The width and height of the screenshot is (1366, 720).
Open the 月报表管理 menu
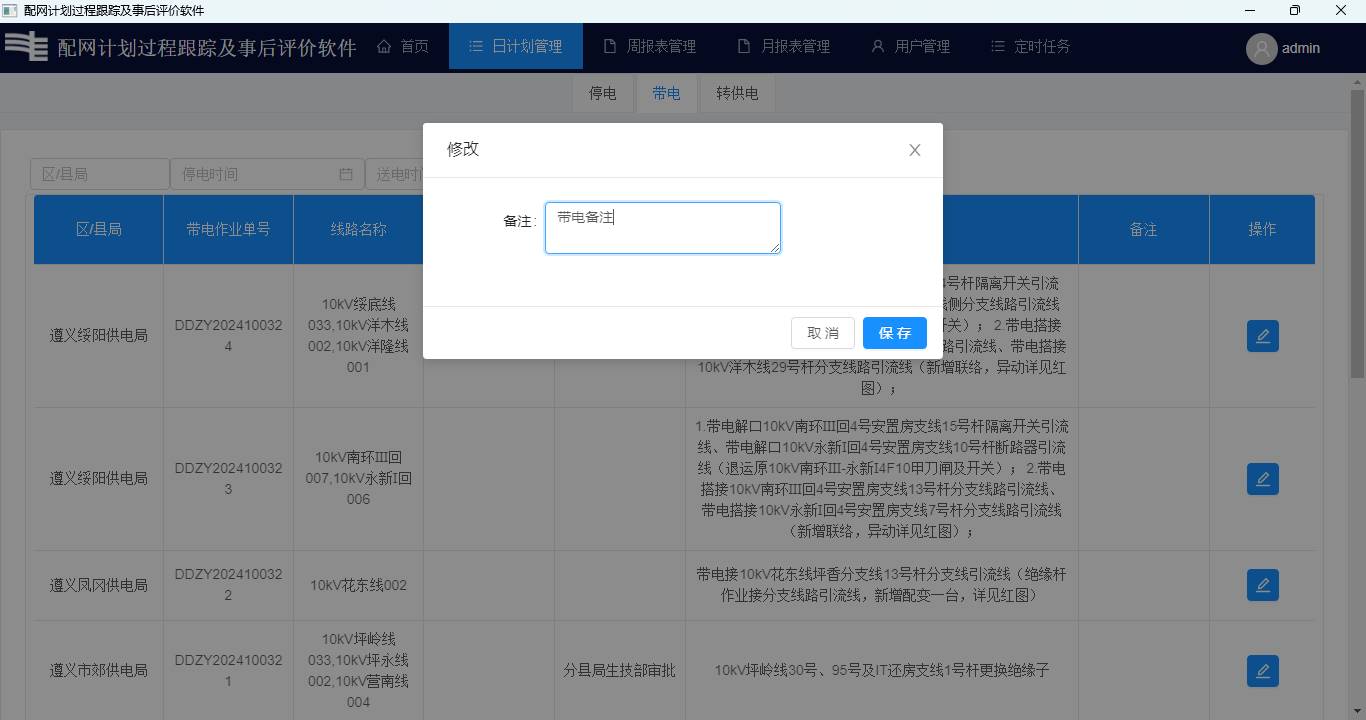[x=783, y=47]
